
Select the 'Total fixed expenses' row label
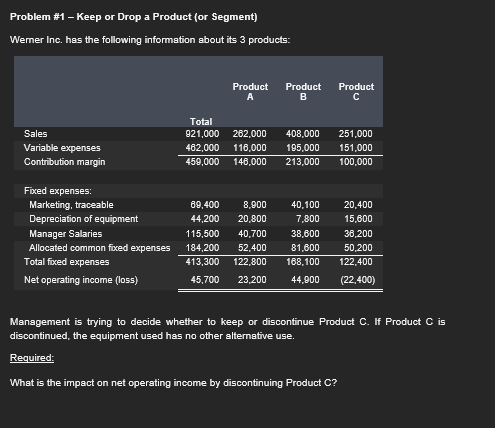[67, 262]
